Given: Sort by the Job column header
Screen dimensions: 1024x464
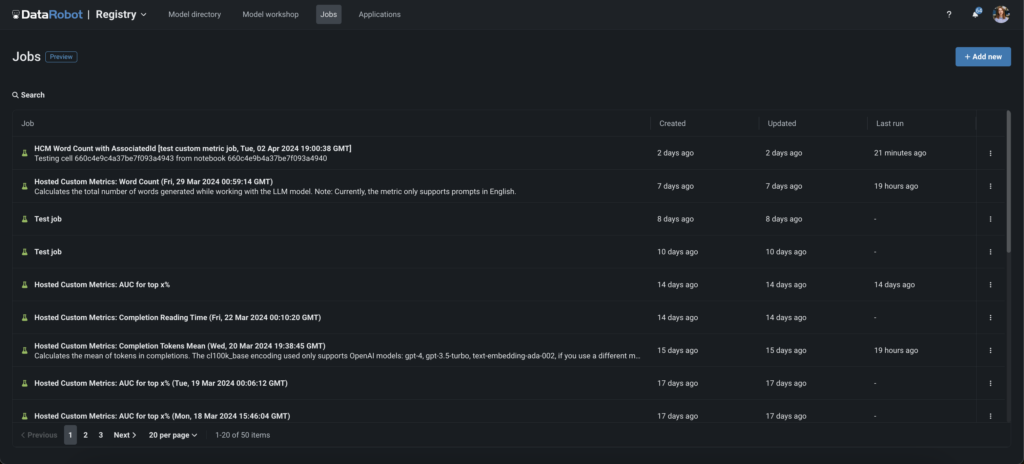Looking at the screenshot, I should pyautogui.click(x=27, y=124).
